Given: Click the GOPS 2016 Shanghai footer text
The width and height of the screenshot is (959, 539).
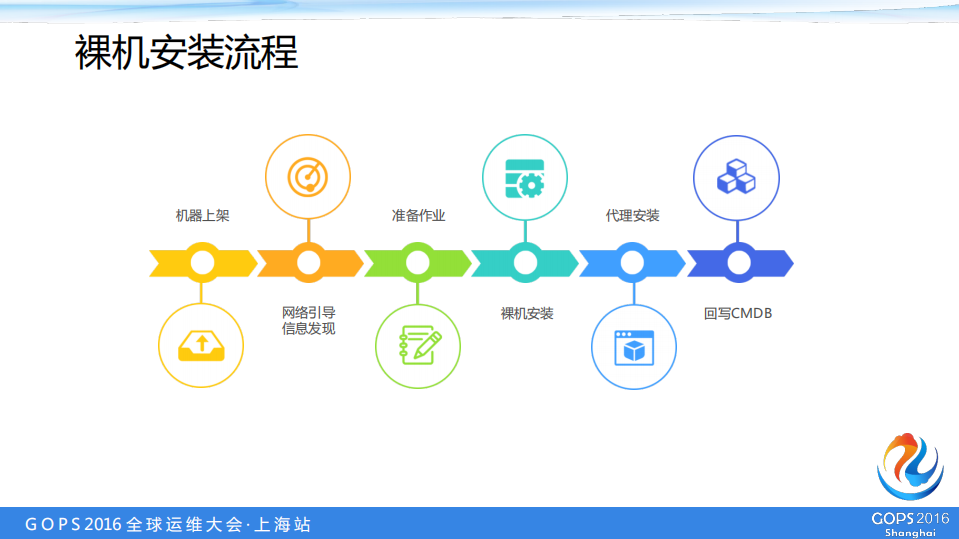Looking at the screenshot, I should pos(910,525).
